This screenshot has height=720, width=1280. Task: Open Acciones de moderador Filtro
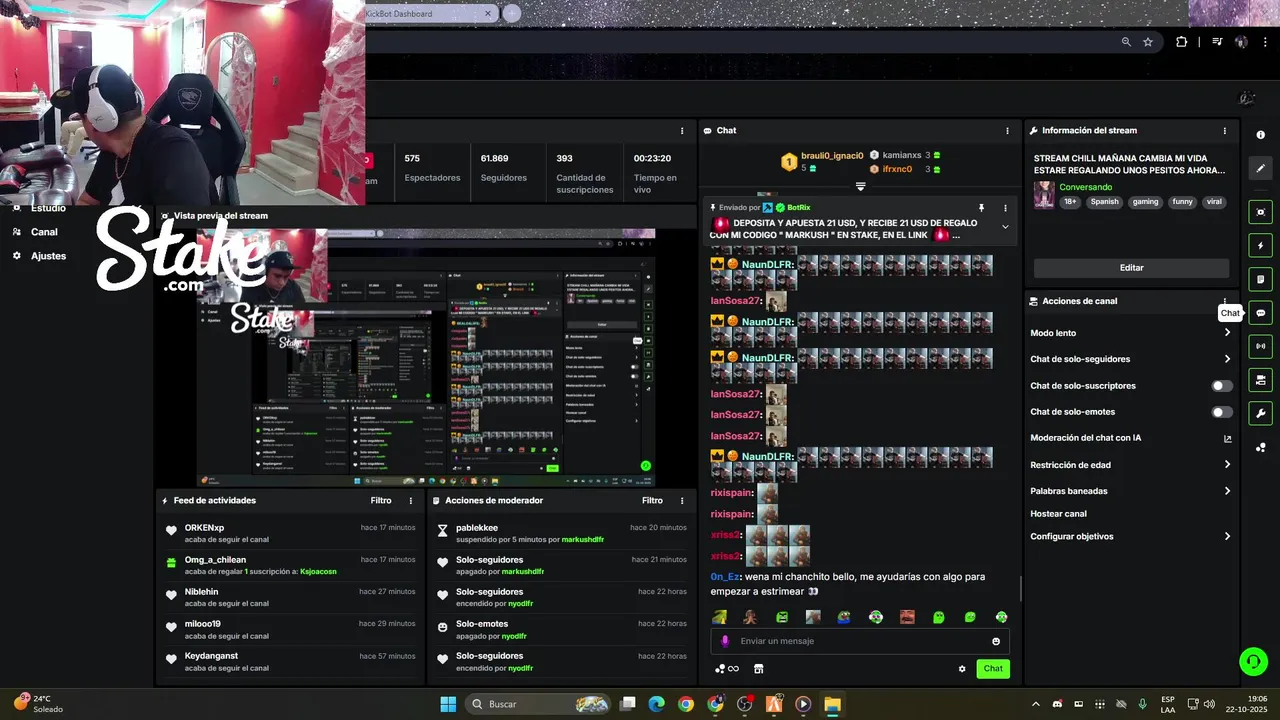[652, 500]
